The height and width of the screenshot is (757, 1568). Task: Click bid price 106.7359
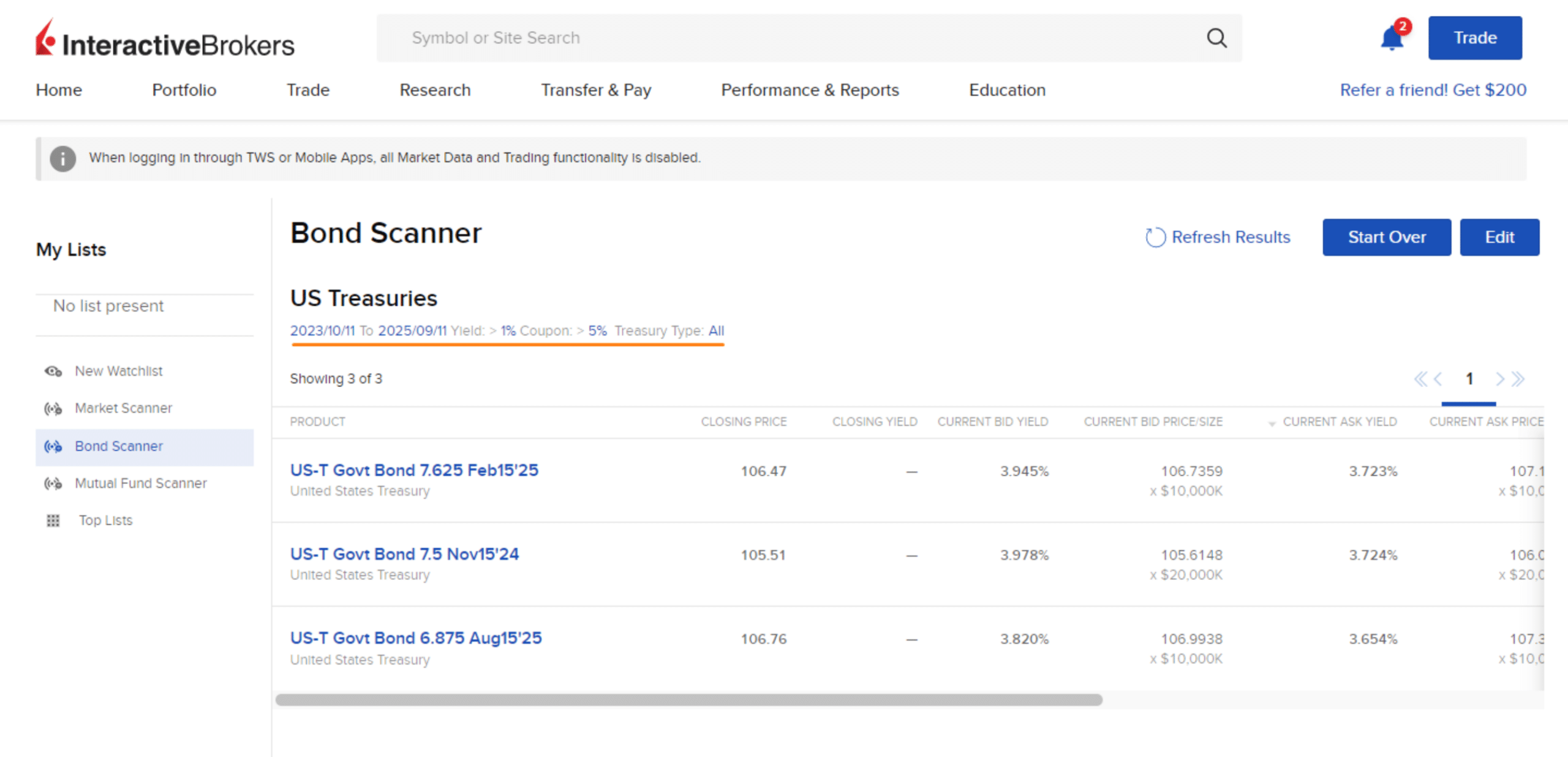(x=1191, y=472)
